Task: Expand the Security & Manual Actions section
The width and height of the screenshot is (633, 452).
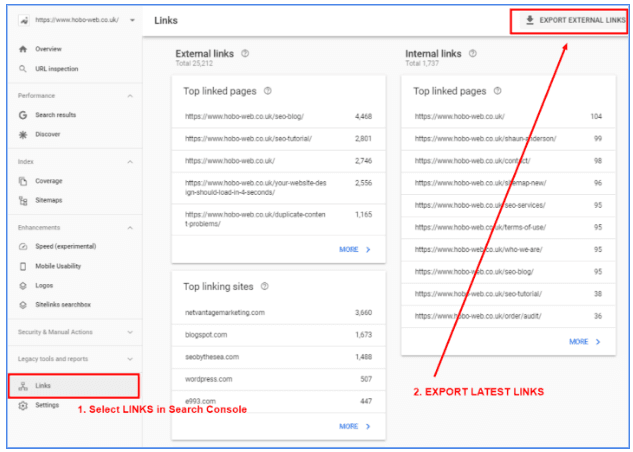Action: coord(130,332)
